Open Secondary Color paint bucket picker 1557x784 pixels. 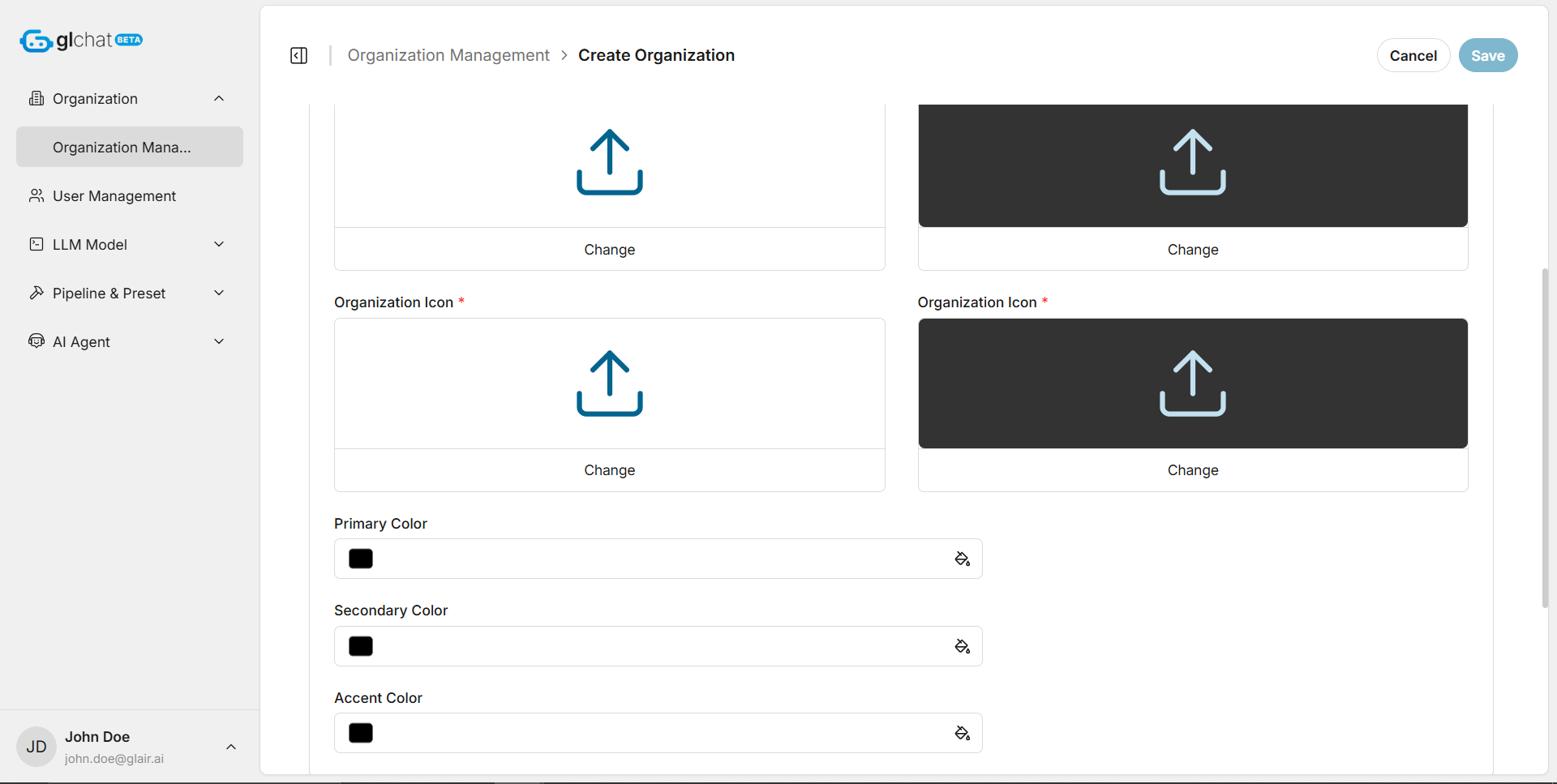[x=962, y=646]
